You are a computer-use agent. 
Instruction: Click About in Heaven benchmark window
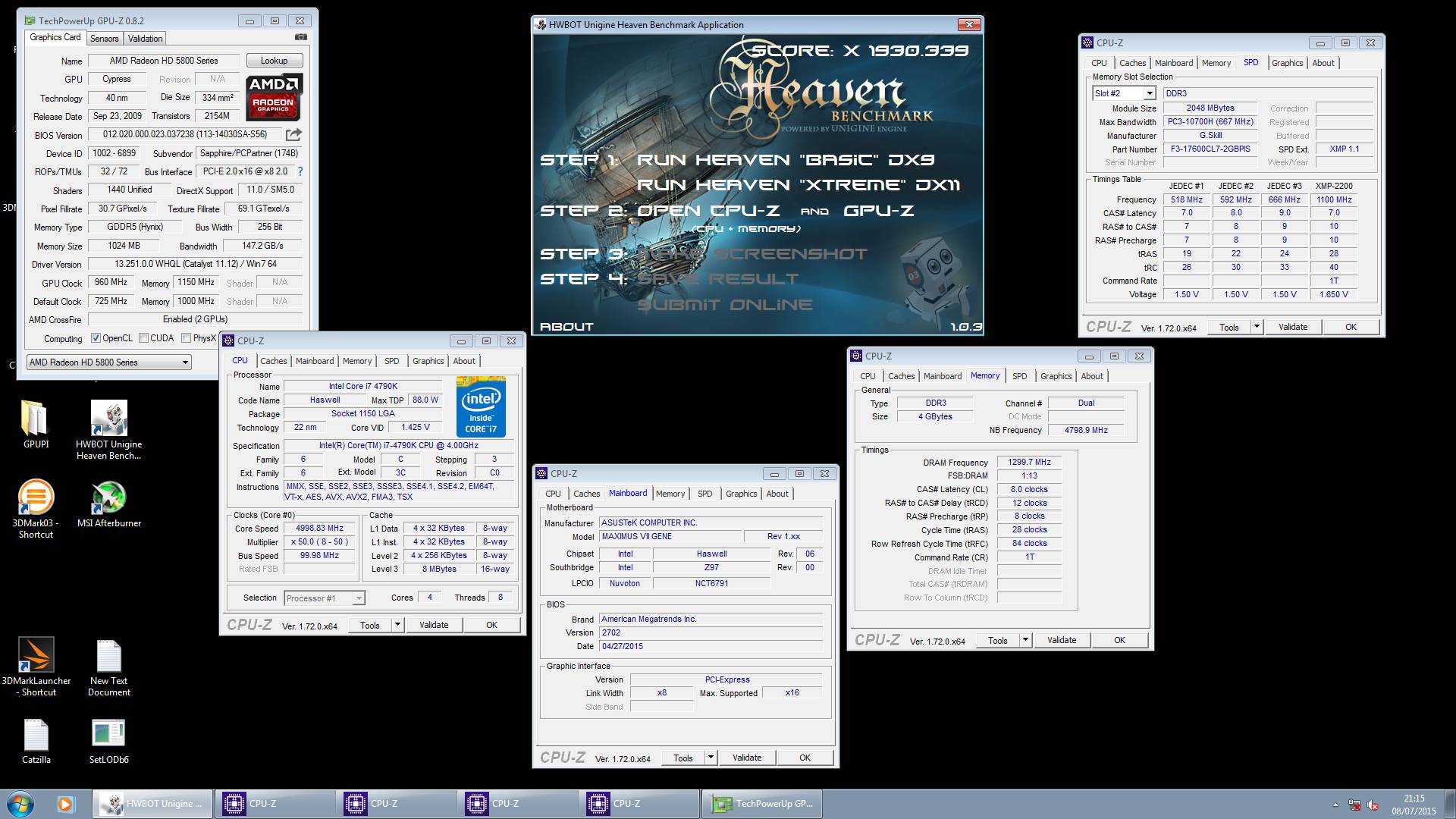[x=566, y=327]
